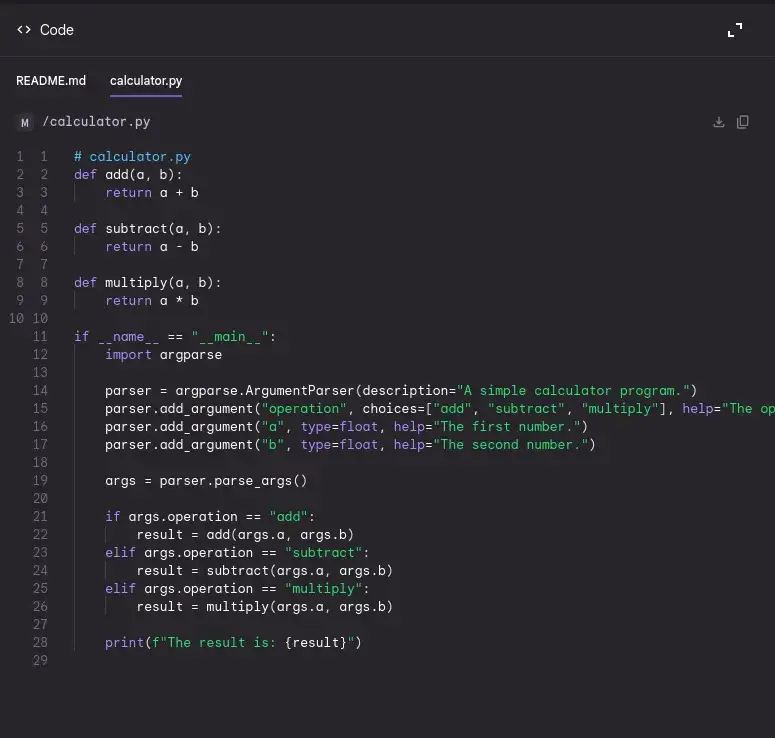The width and height of the screenshot is (775, 738).
Task: Click line number 29 in gutter
Action: pyautogui.click(x=41, y=661)
